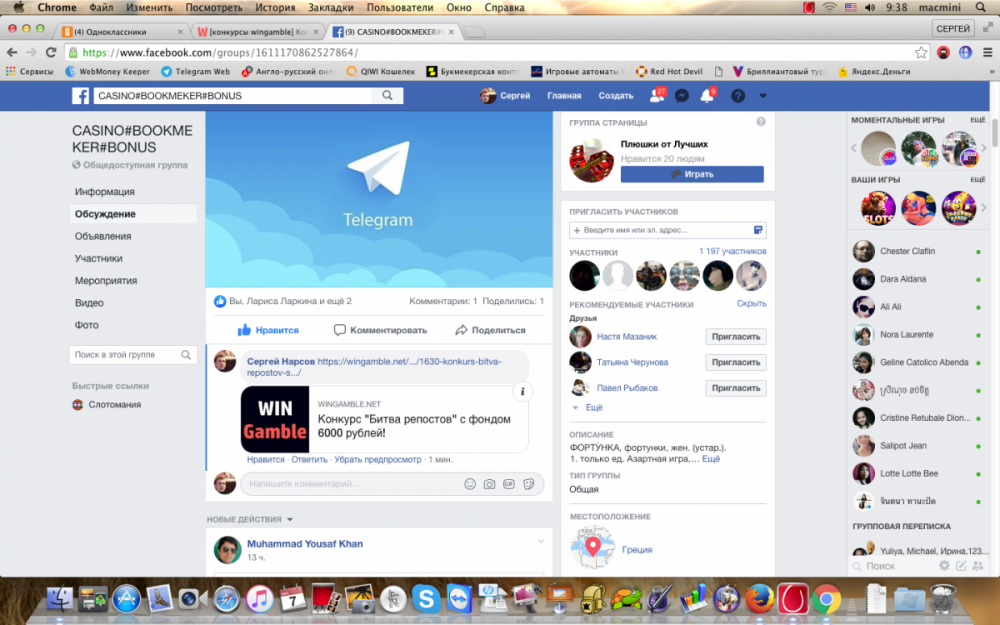
Task: Open the Участники section in left sidebar
Action: [99, 258]
